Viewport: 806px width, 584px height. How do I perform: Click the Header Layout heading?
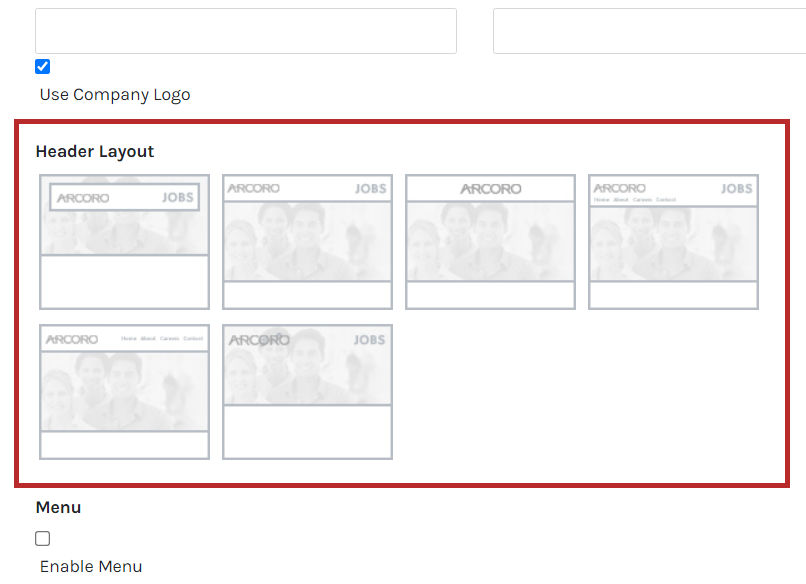[95, 152]
